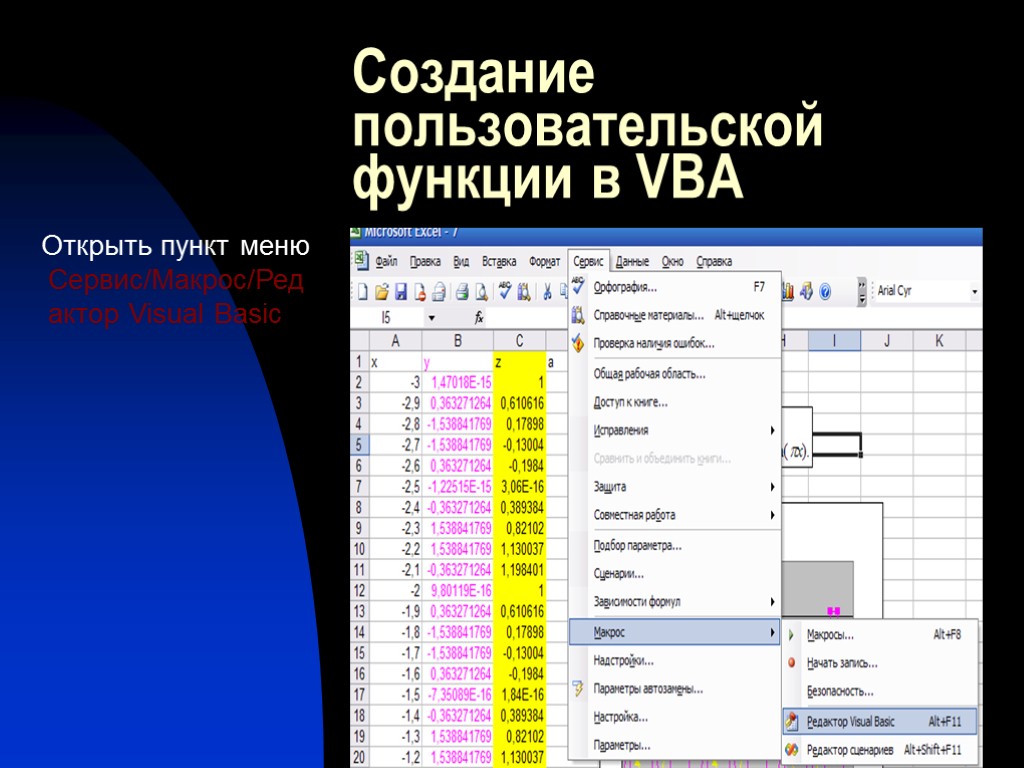Screen dimensions: 1024x768
Task: Select Доступ к книге menu item
Action: point(675,402)
